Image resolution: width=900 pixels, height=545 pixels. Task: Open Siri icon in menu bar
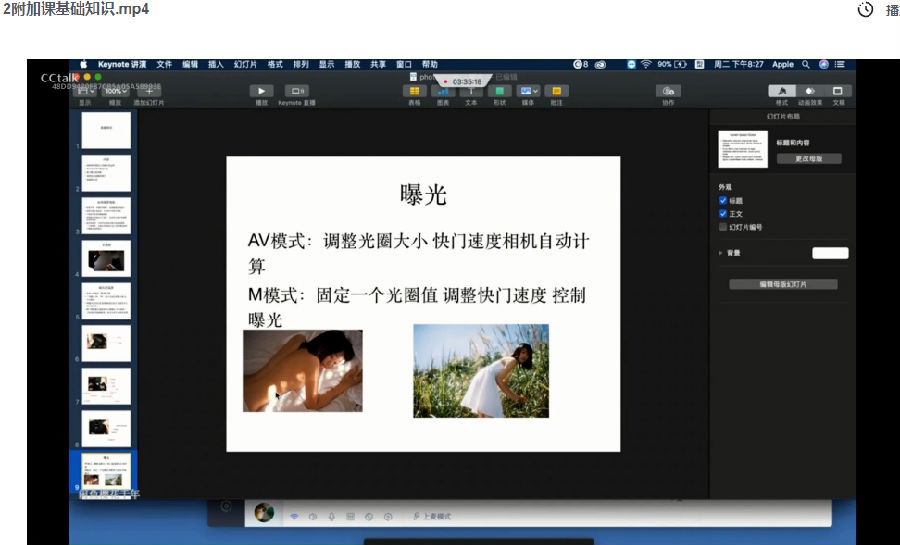[824, 64]
